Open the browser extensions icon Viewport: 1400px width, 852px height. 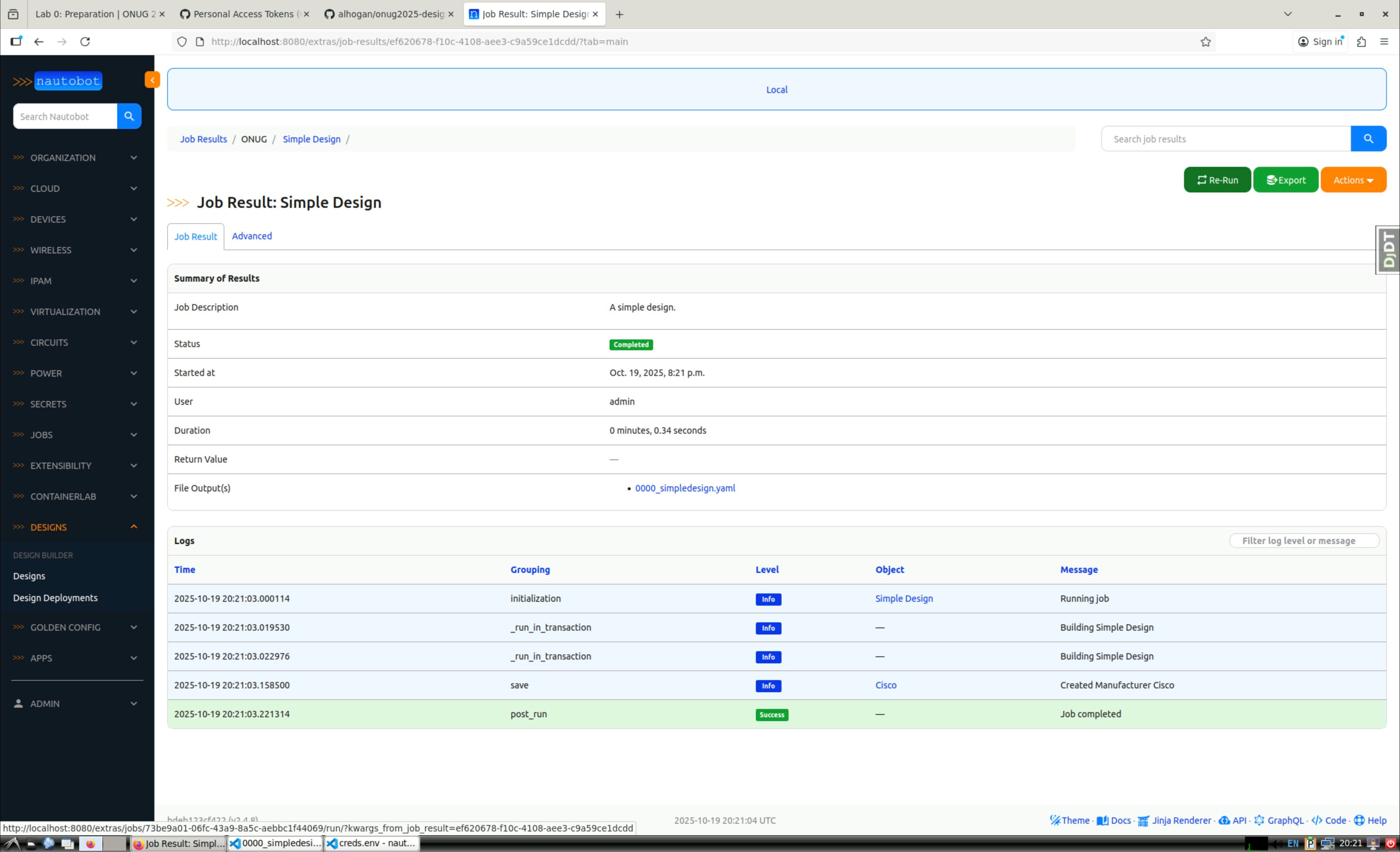coord(1361,41)
